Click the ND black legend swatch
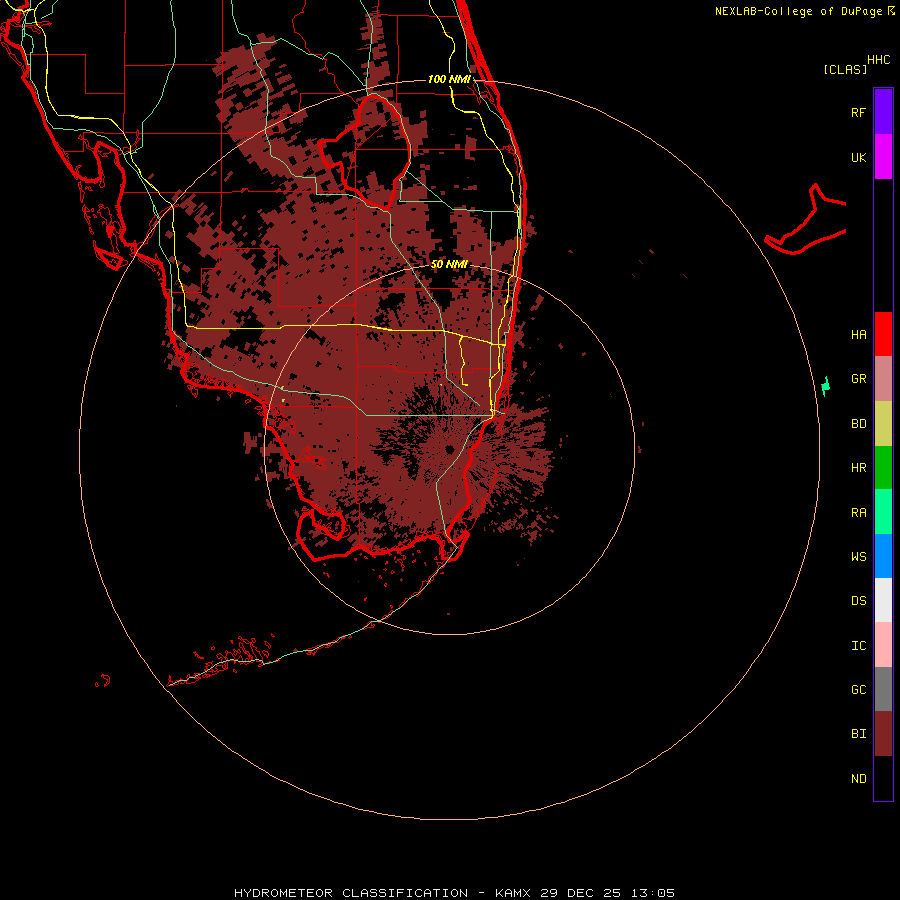 883,778
